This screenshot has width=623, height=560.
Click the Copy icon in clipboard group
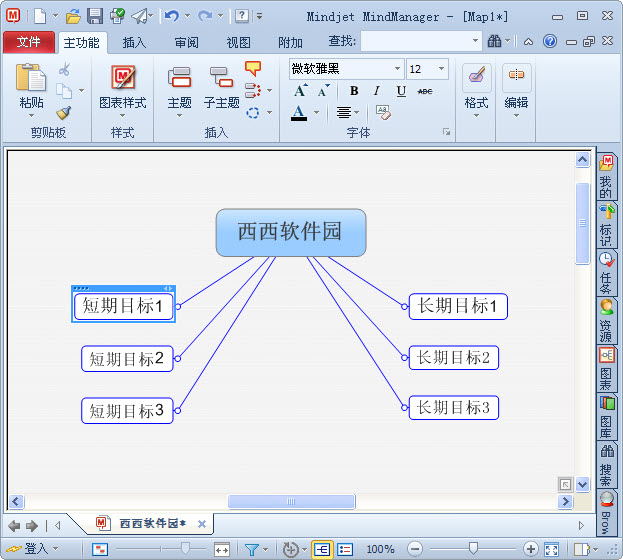click(x=64, y=91)
